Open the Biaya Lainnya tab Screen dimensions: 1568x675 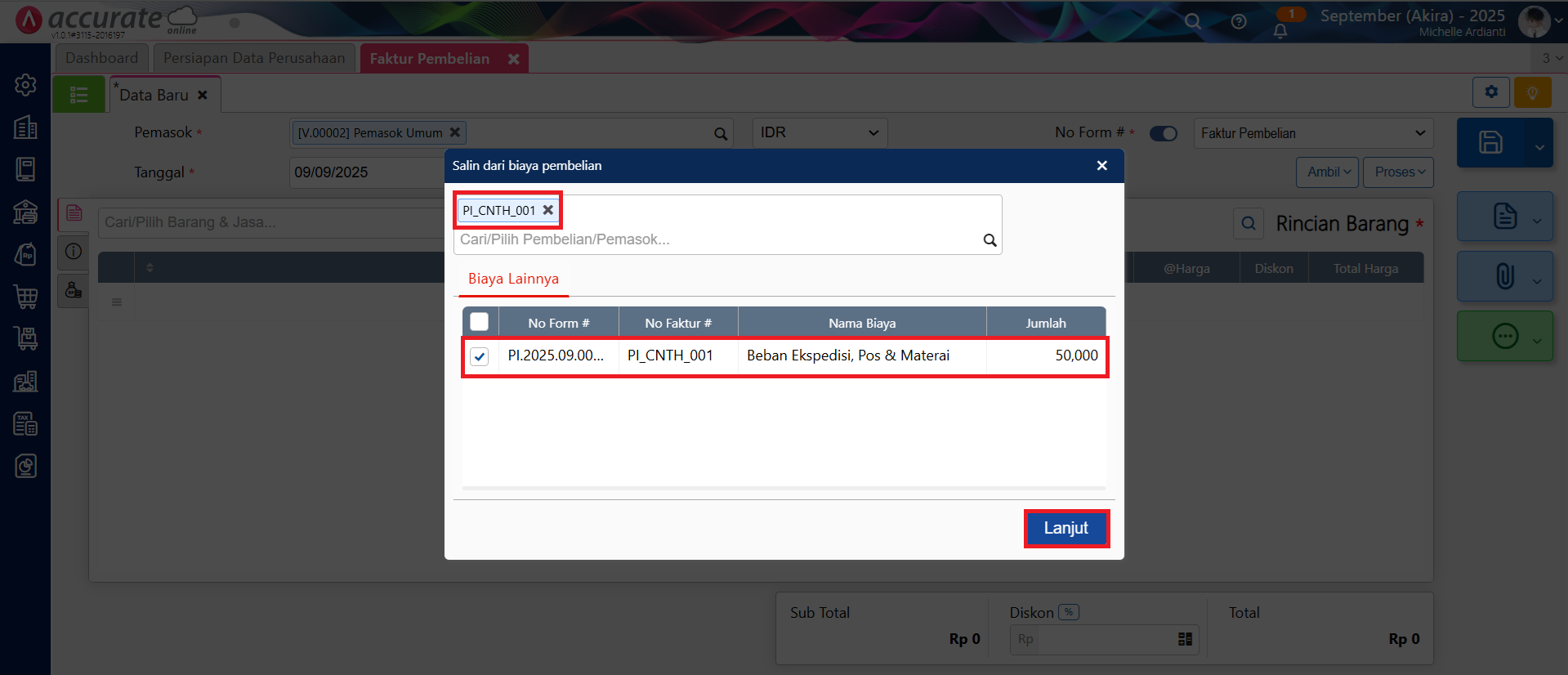tap(513, 279)
